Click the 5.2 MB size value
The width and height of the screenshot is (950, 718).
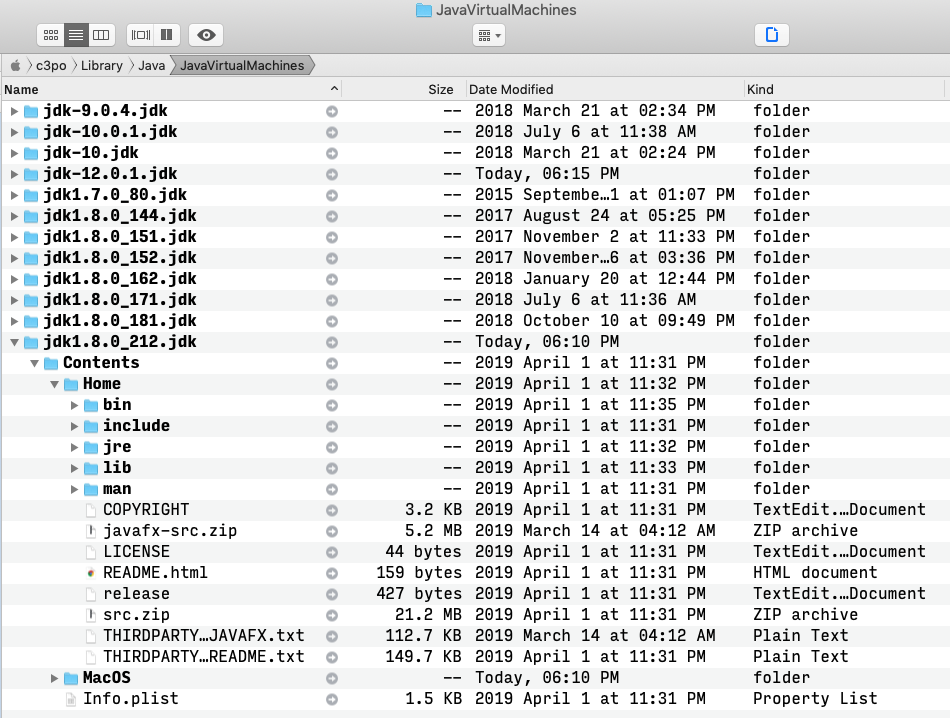tap(433, 531)
